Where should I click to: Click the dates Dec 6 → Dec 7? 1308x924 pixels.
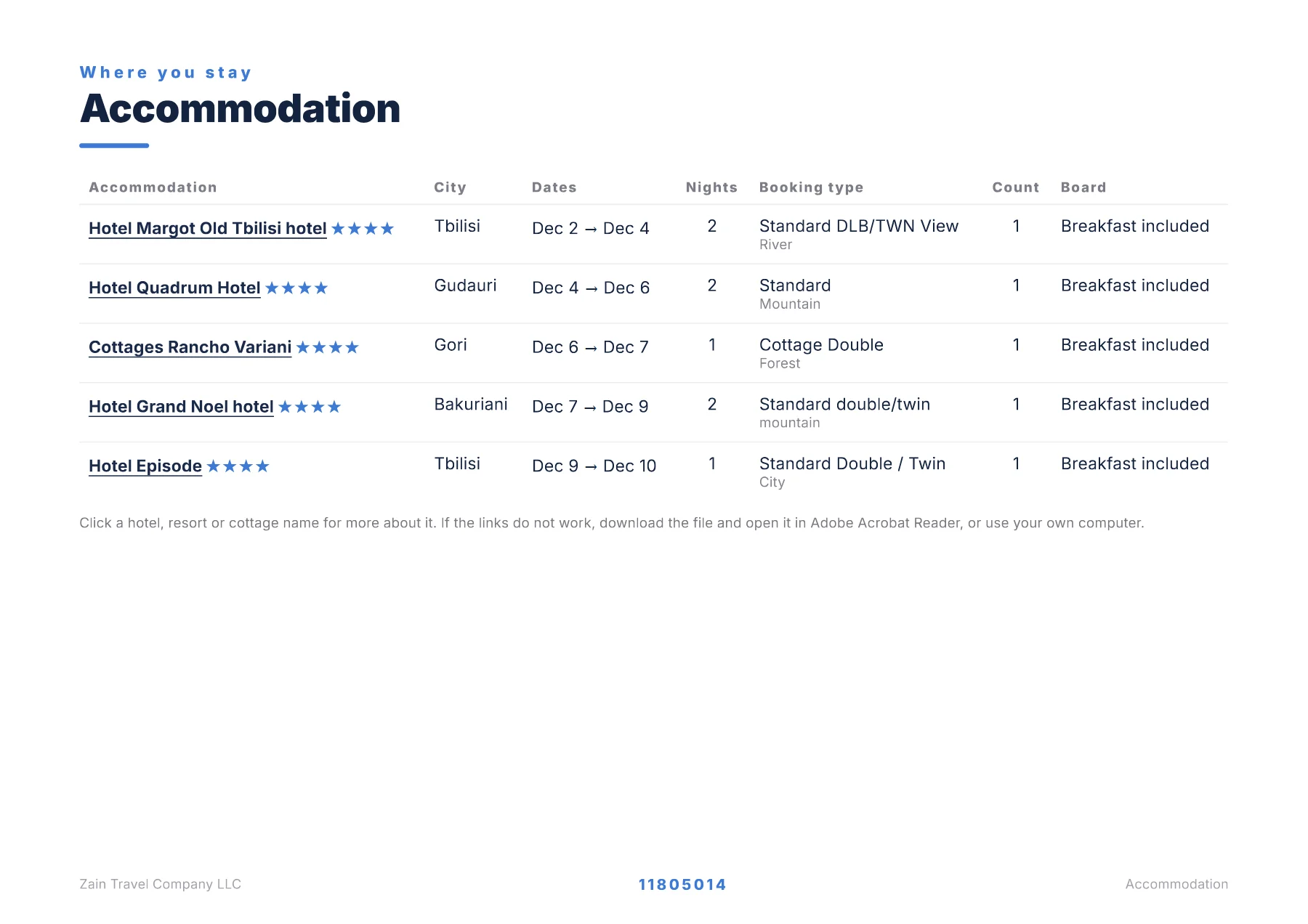pos(590,347)
